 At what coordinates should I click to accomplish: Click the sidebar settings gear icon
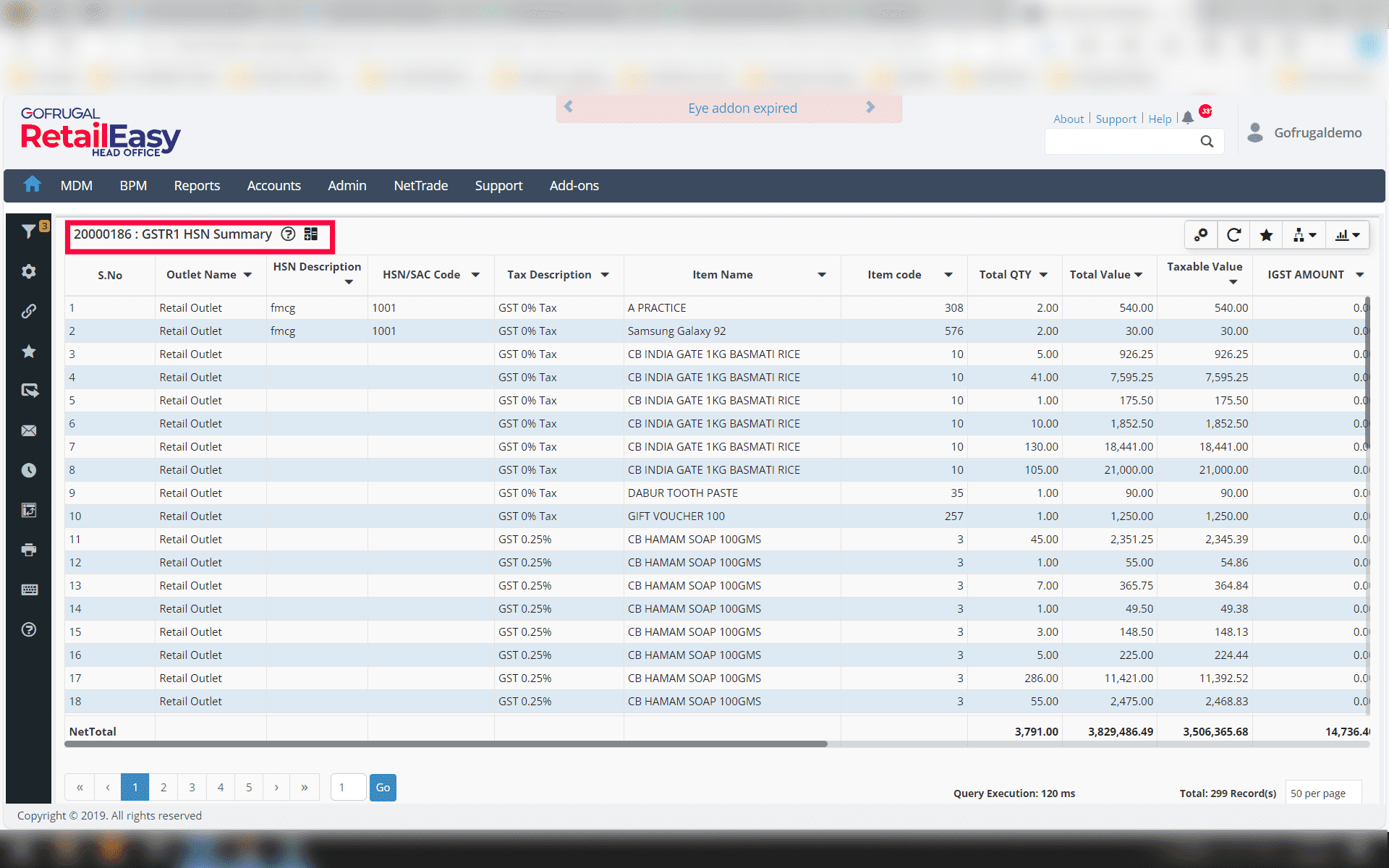pos(29,271)
